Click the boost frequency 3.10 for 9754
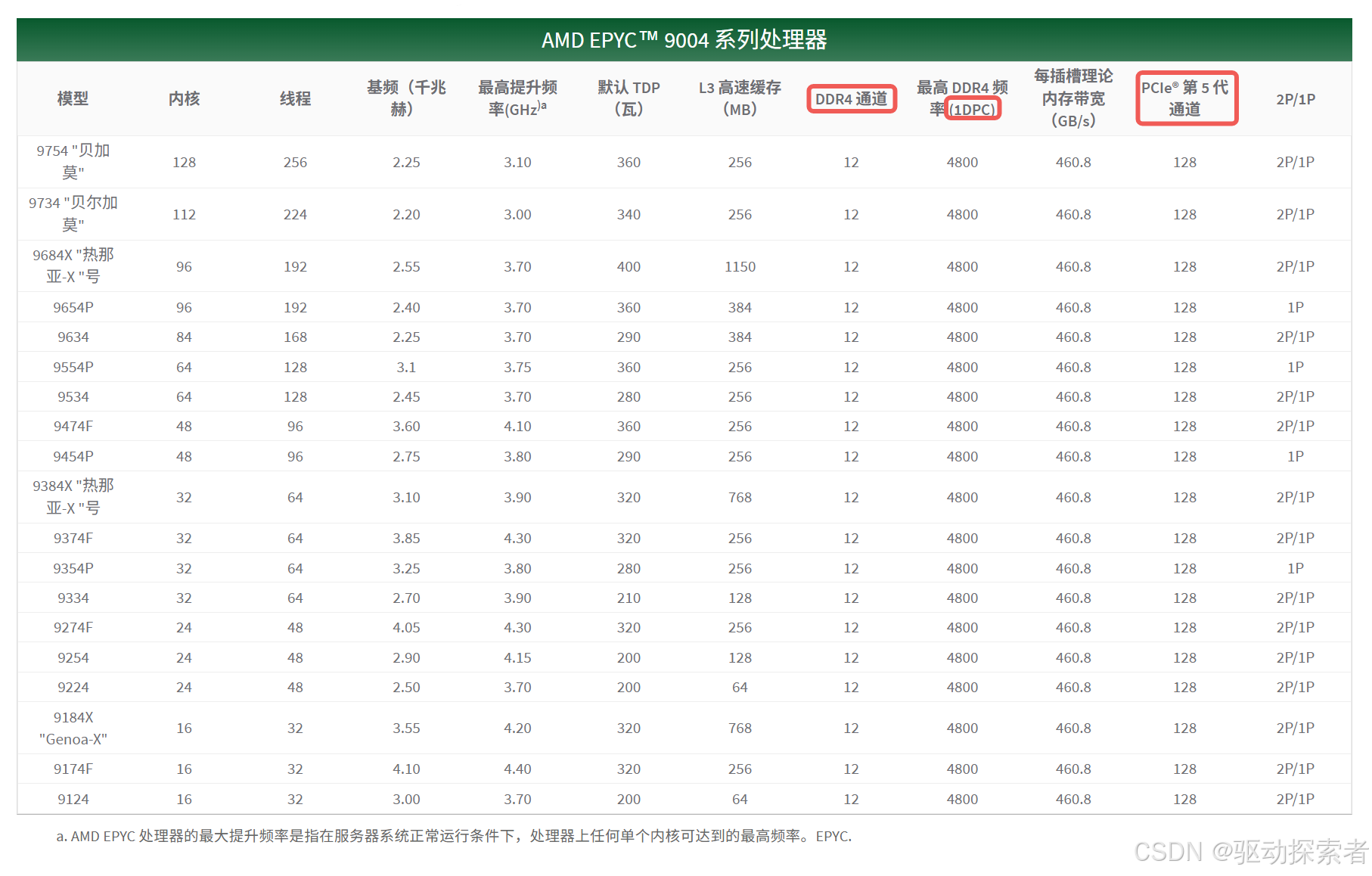Viewport: 1372px width, 876px height. [517, 162]
